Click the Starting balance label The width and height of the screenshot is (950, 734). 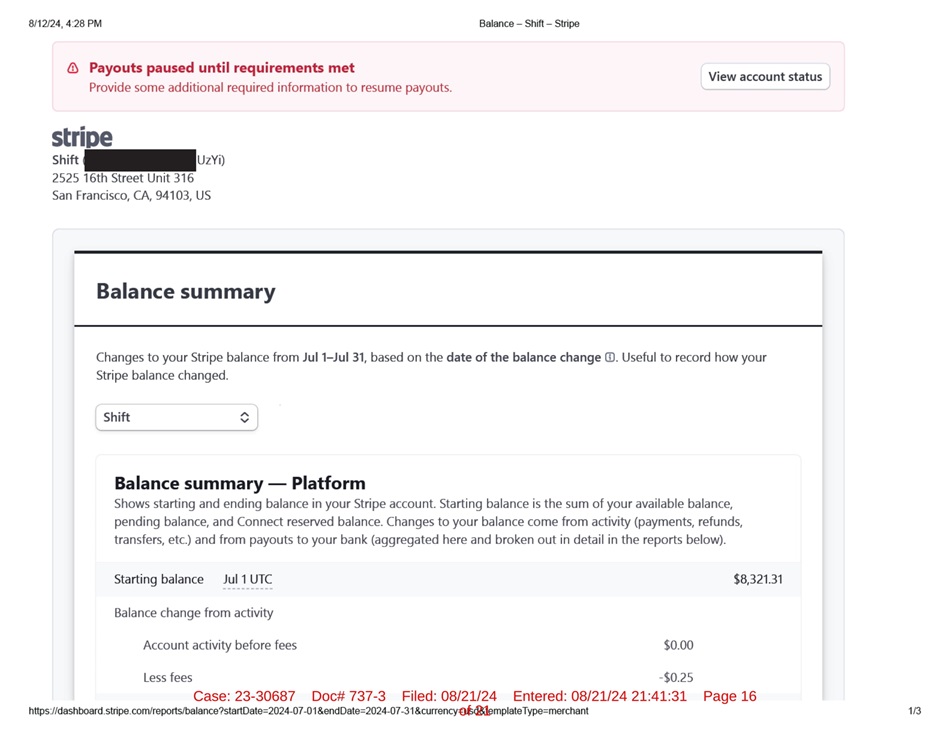click(158, 580)
